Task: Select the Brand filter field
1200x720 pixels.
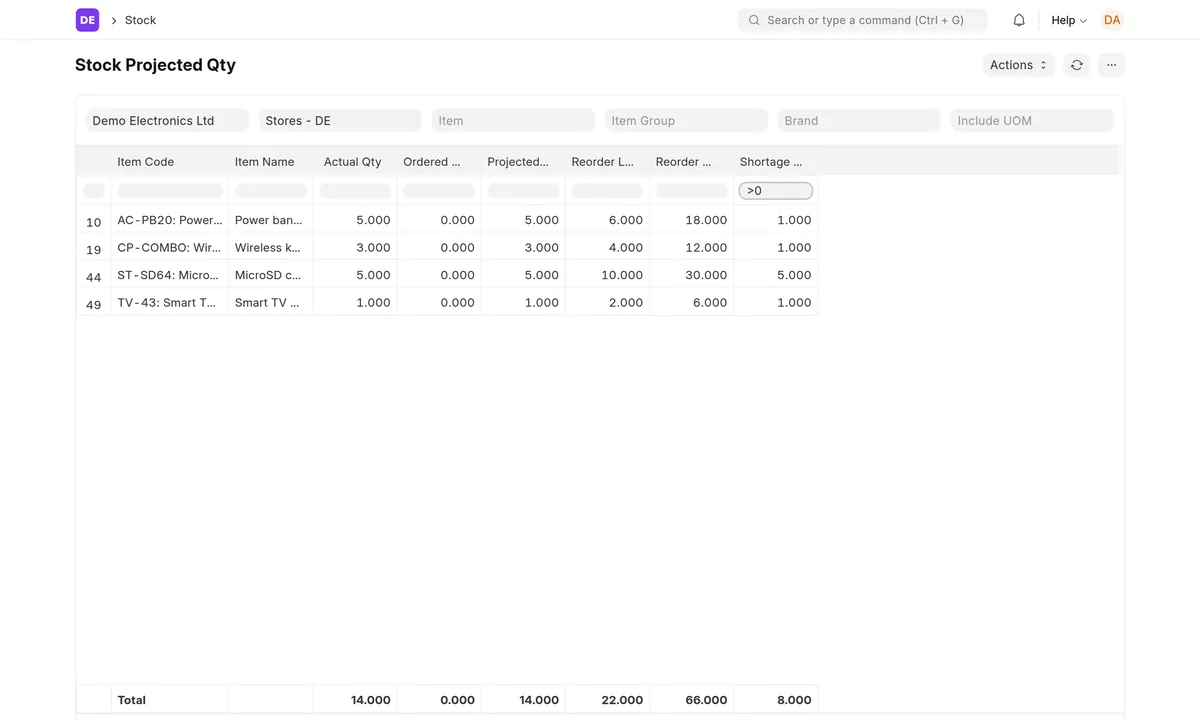Action: click(859, 120)
